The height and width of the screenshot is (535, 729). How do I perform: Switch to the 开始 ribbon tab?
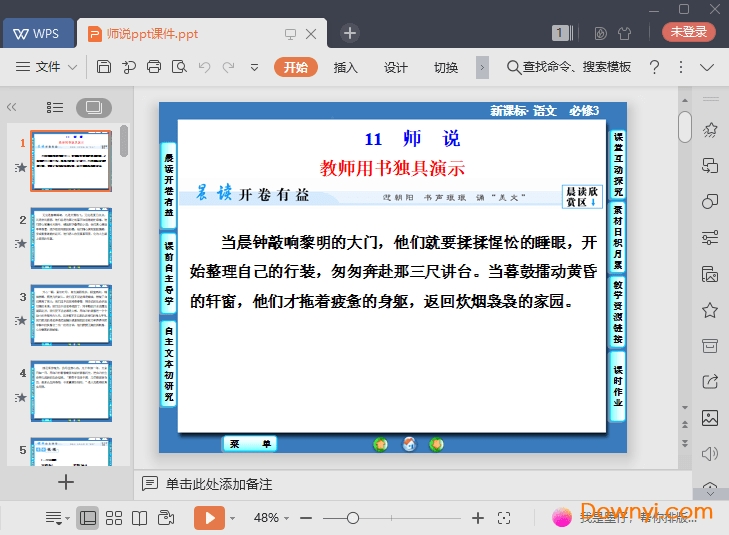(296, 67)
